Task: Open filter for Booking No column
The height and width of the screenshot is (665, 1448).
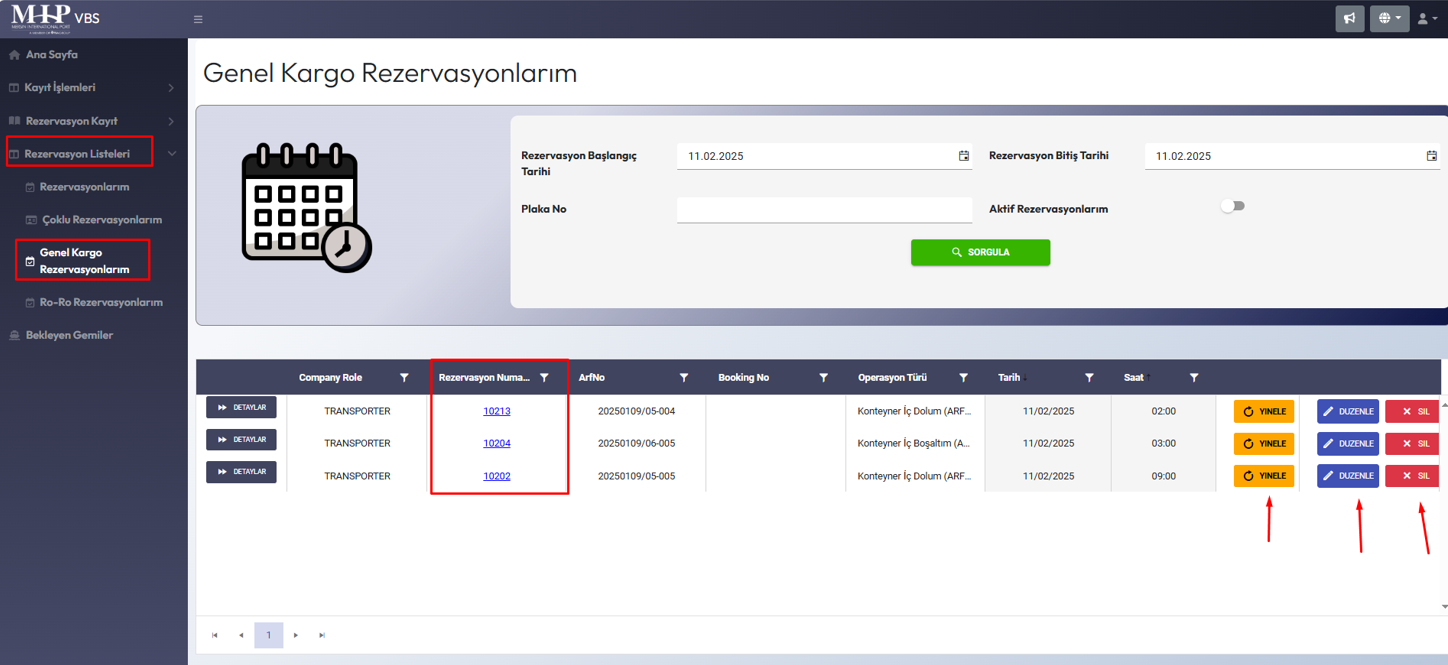Action: pyautogui.click(x=823, y=378)
